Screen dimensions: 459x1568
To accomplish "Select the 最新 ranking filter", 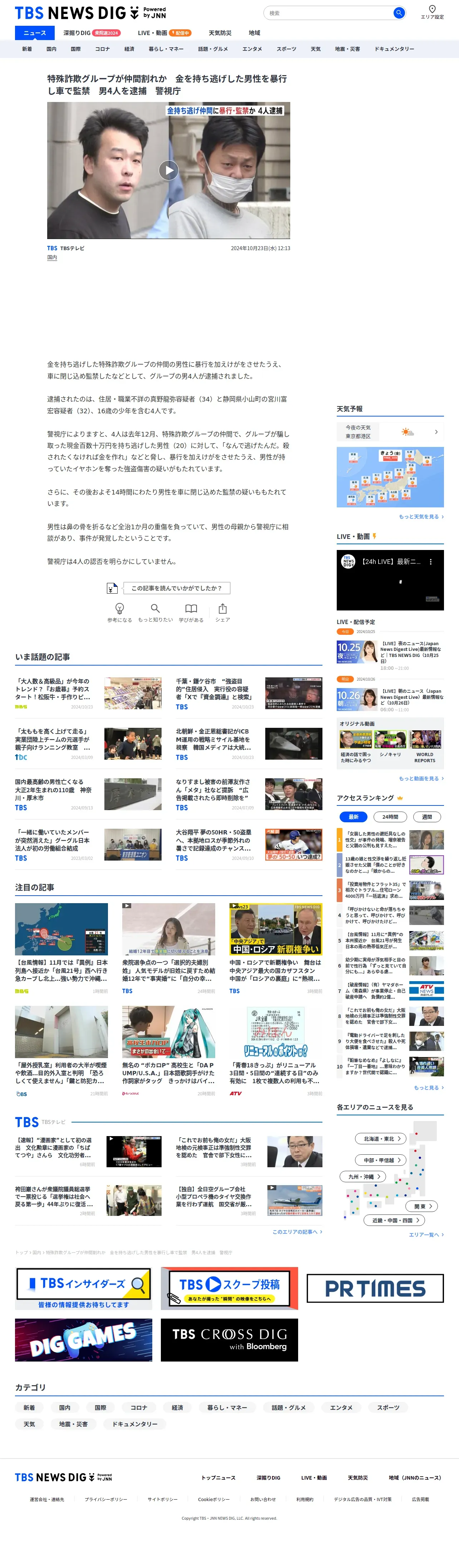I will click(353, 817).
